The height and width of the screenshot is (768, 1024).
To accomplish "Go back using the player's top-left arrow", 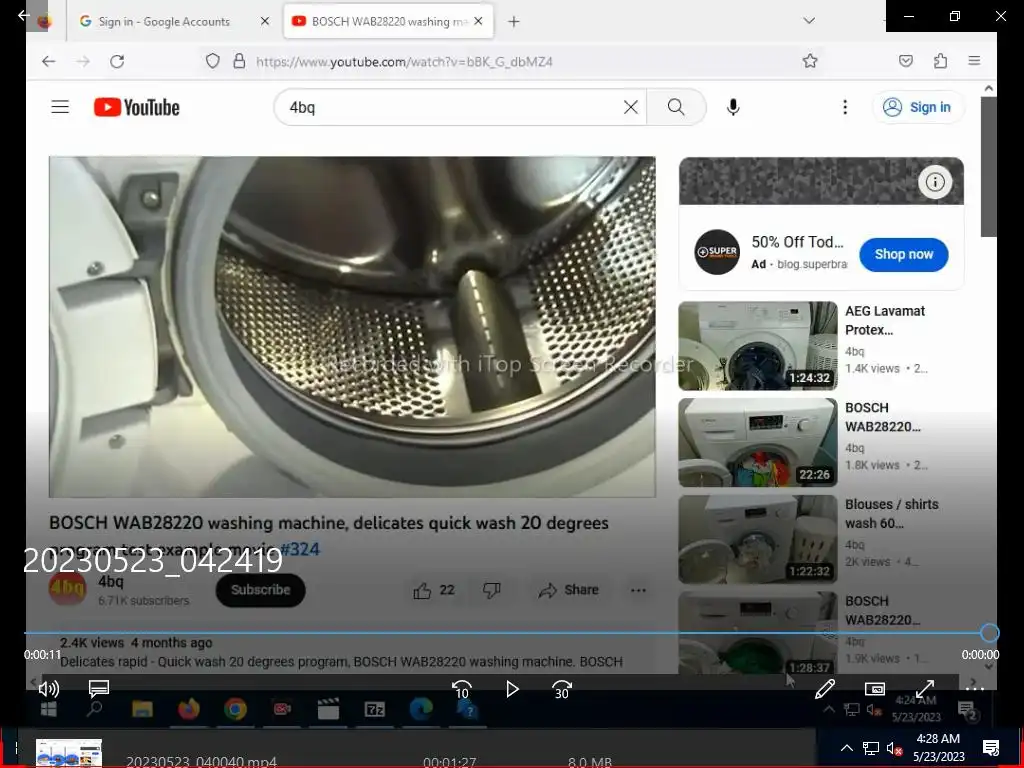I will pos(24,14).
